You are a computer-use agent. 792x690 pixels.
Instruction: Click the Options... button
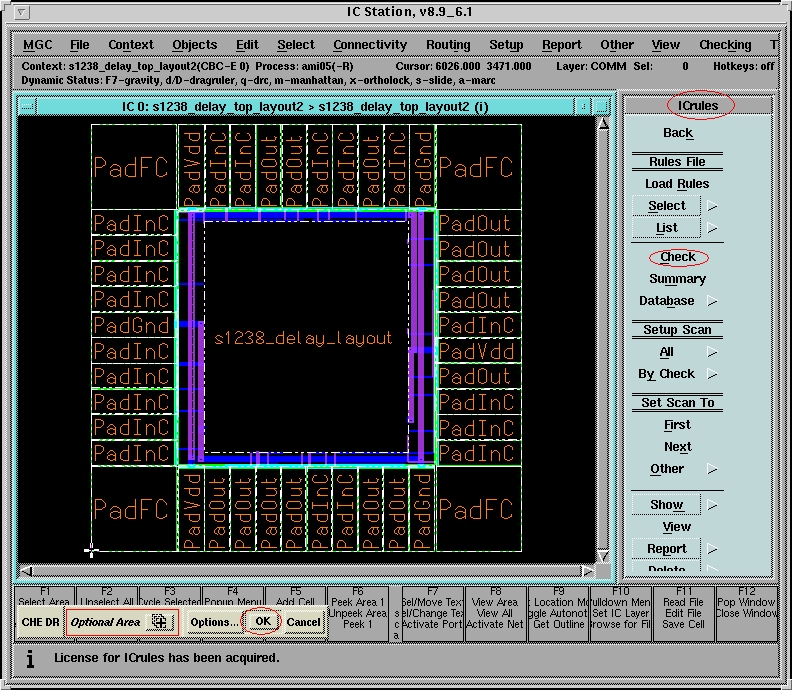coord(214,621)
